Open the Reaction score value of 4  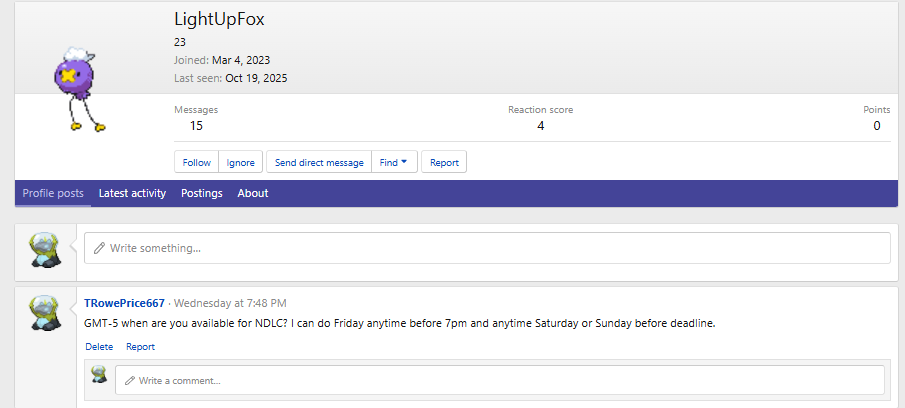pyautogui.click(x=540, y=125)
